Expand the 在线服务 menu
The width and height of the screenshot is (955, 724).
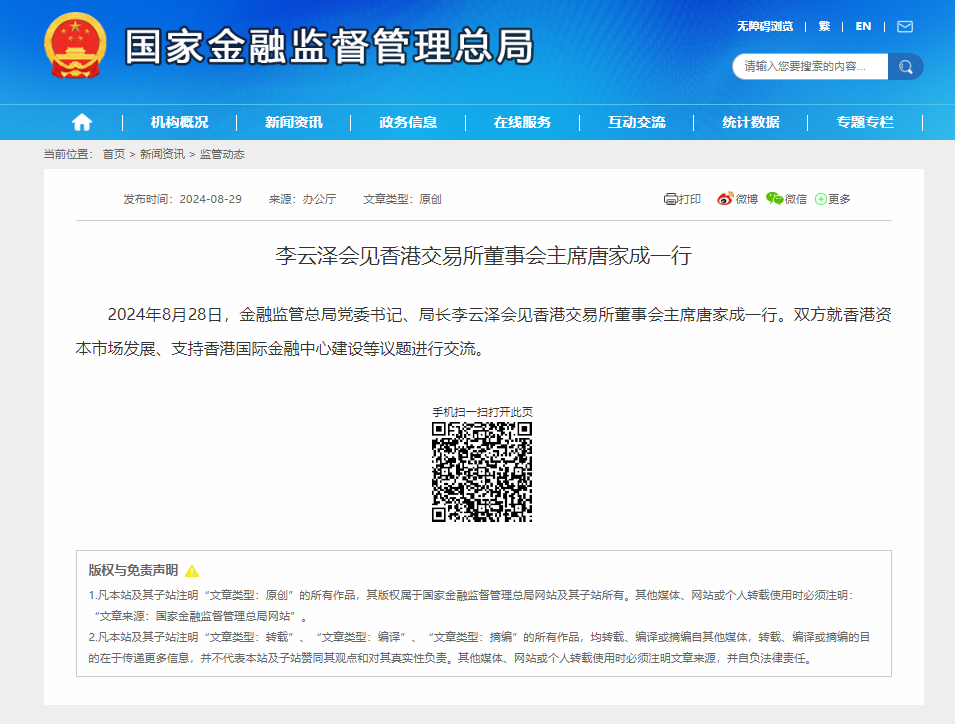(x=522, y=122)
